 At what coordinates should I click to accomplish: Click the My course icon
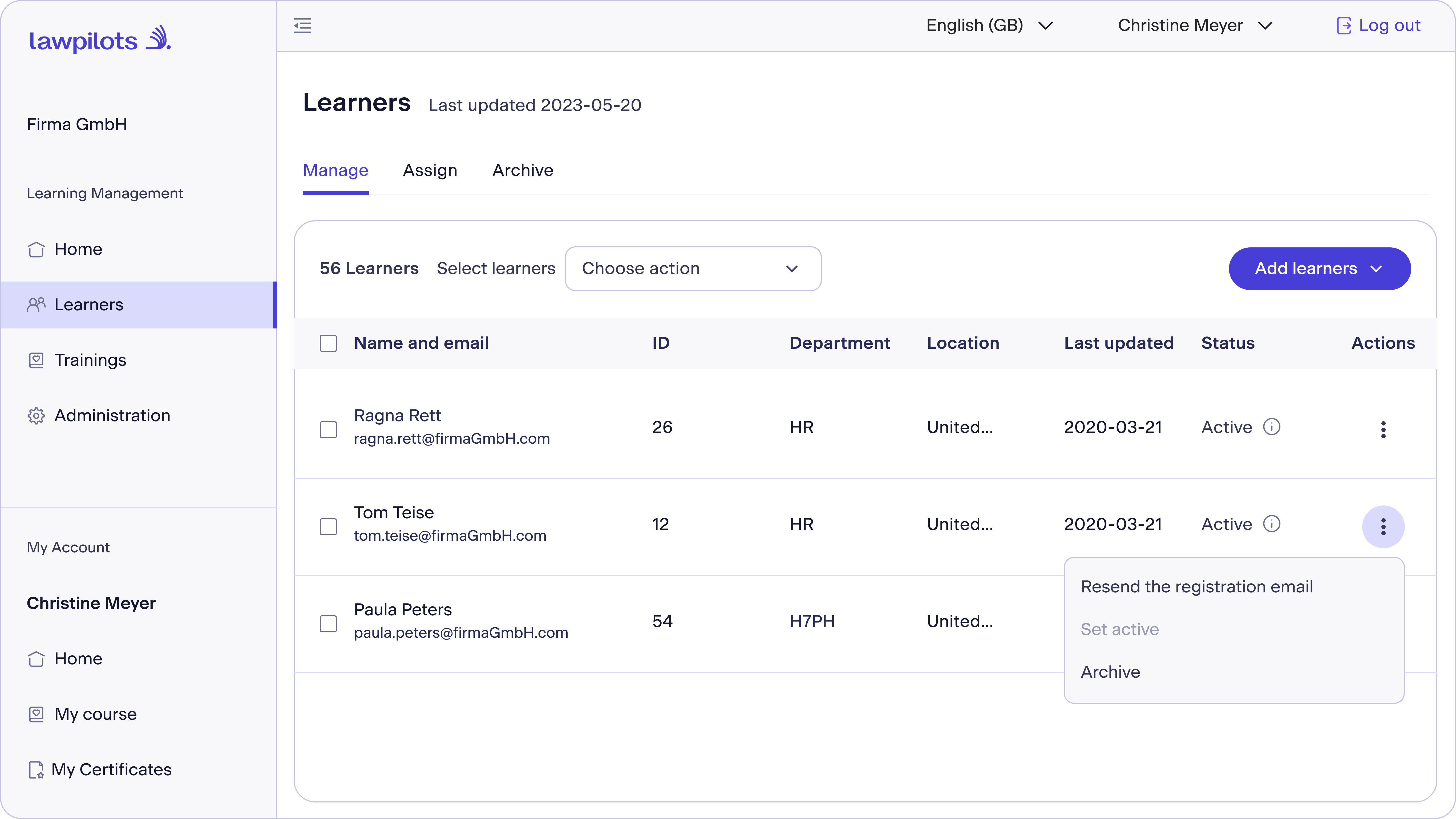pyautogui.click(x=36, y=714)
